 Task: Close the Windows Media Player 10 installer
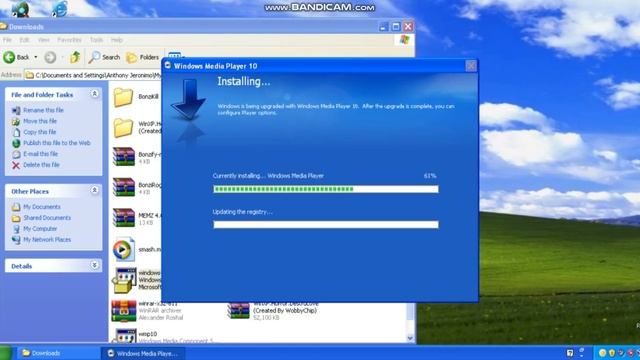(x=471, y=66)
